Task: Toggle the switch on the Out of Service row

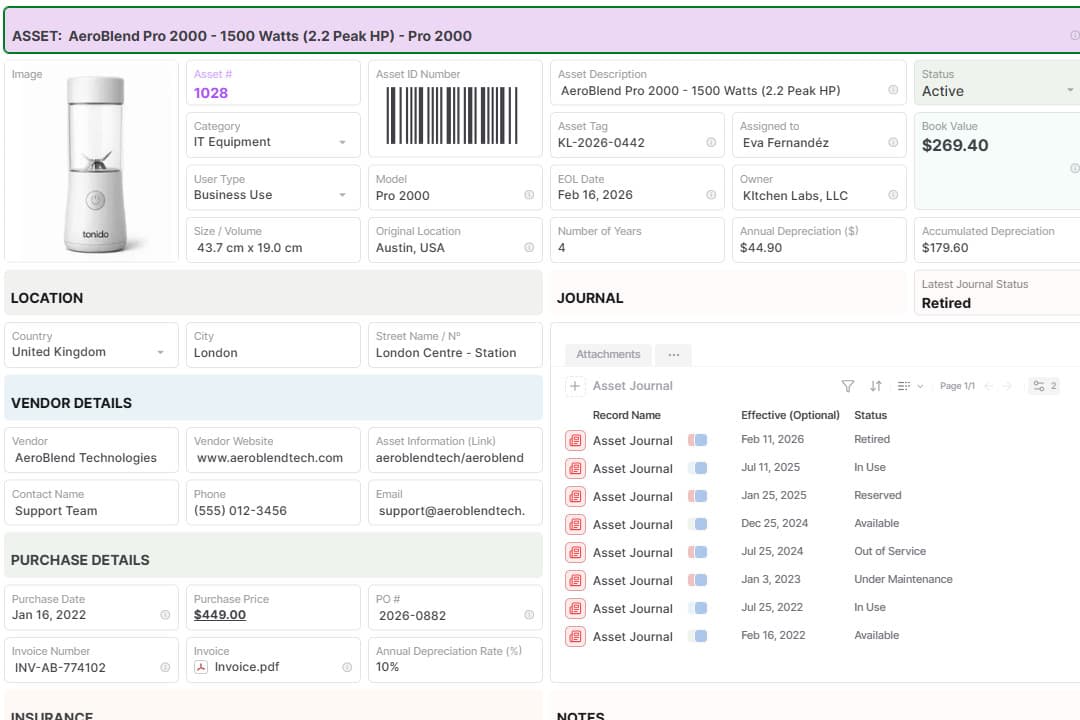Action: 698,552
